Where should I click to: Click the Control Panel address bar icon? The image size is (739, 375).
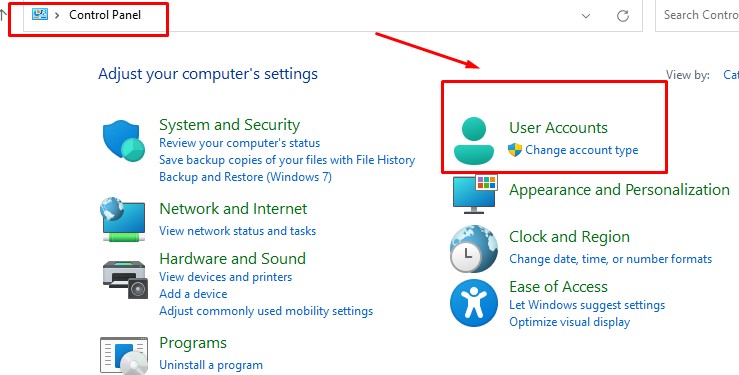point(40,15)
